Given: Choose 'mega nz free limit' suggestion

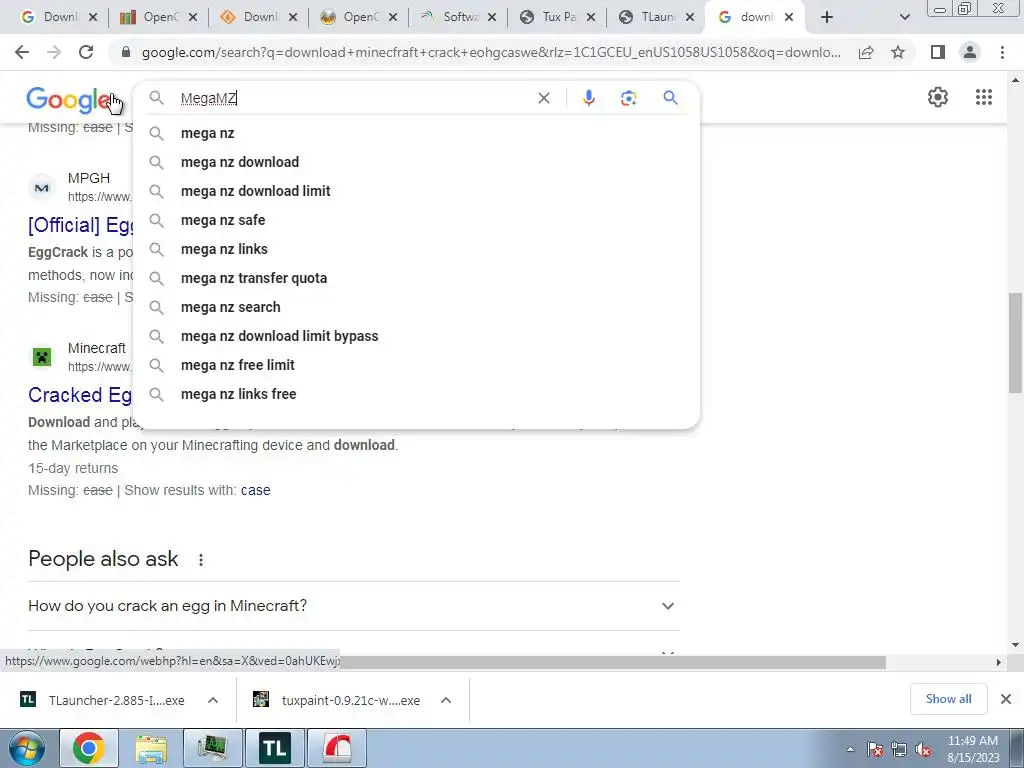Looking at the screenshot, I should point(417,365).
